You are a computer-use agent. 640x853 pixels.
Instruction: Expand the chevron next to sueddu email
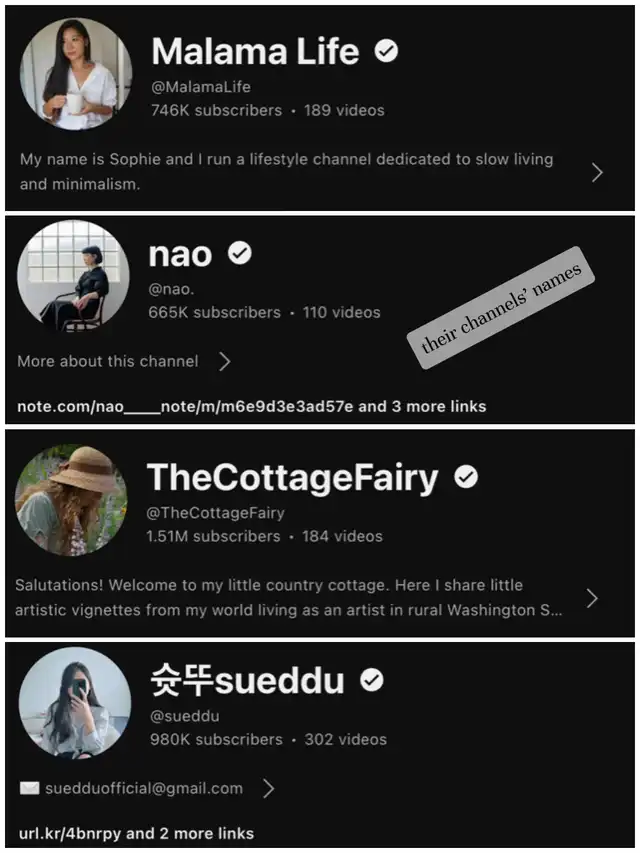pyautogui.click(x=268, y=788)
